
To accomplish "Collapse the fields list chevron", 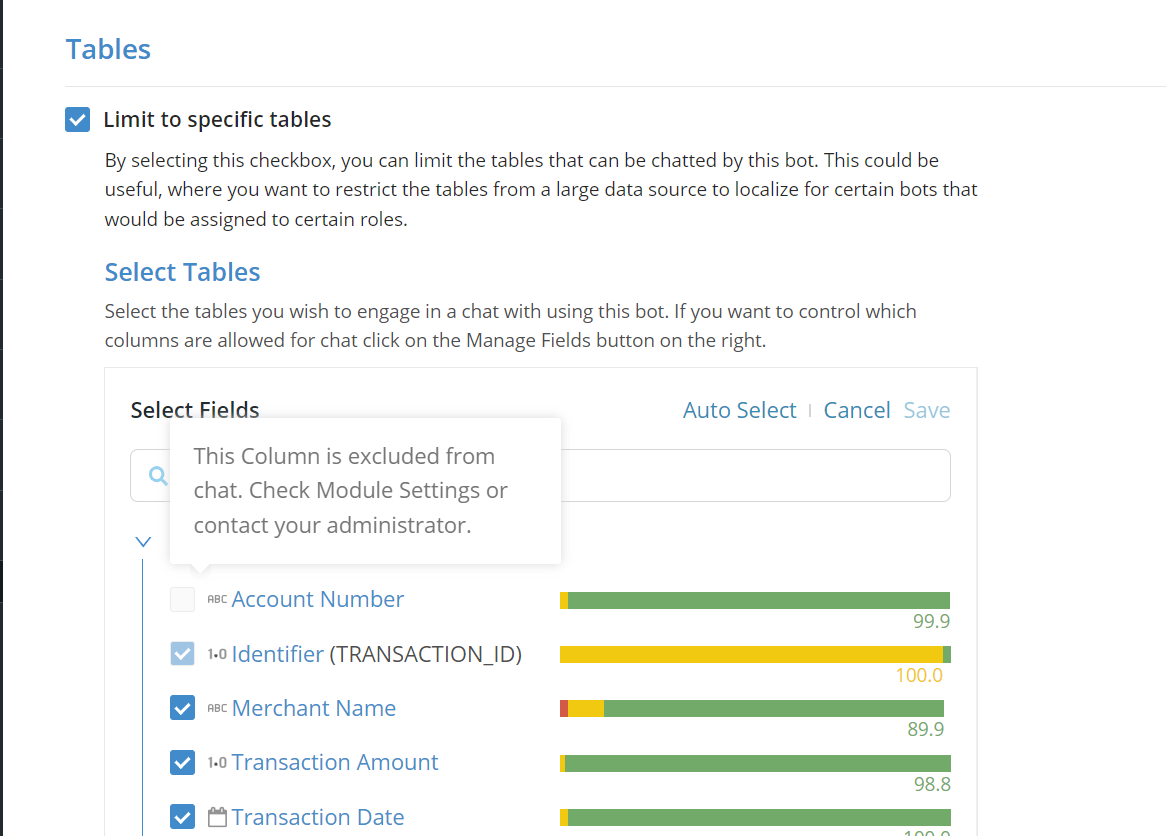I will click(x=143, y=541).
